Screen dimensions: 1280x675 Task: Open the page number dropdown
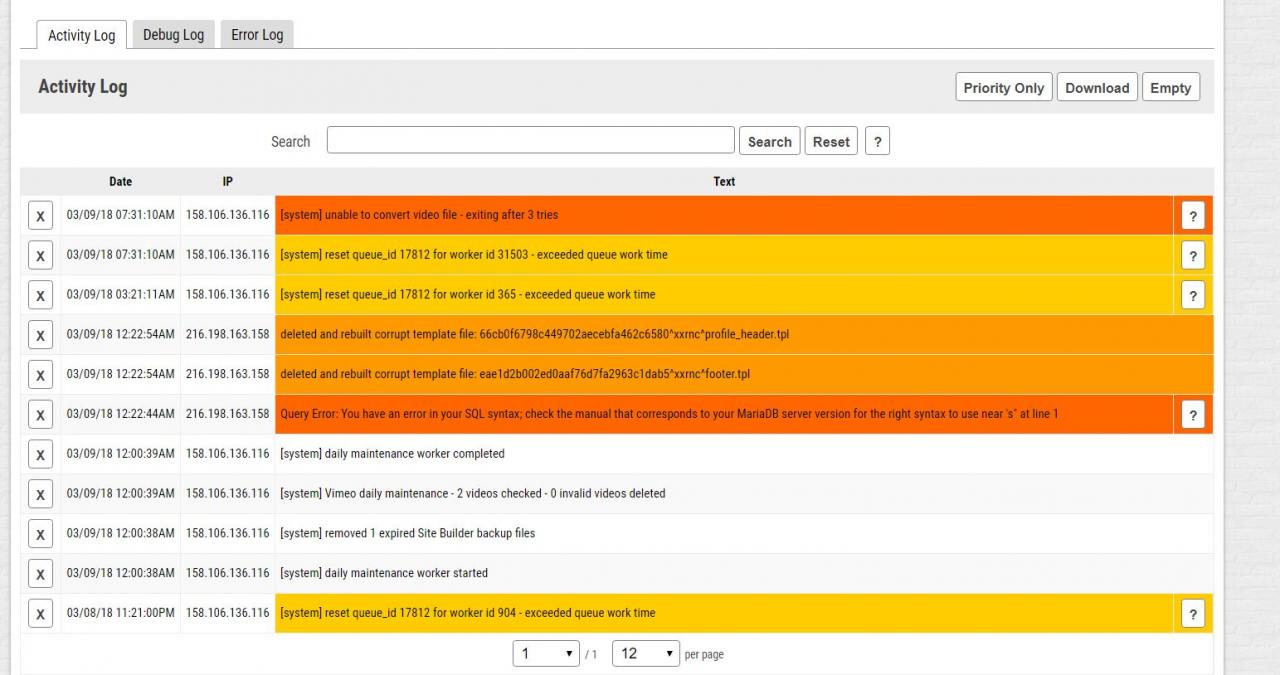click(547, 654)
